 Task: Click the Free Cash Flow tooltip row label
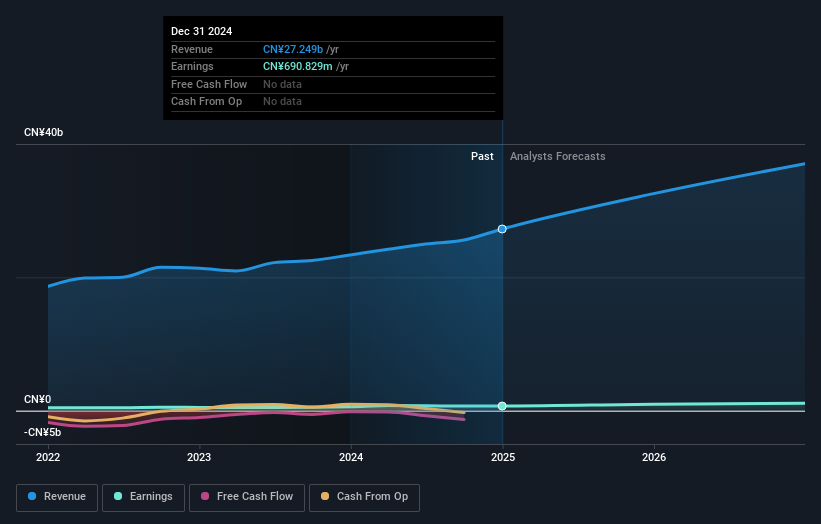click(x=209, y=84)
